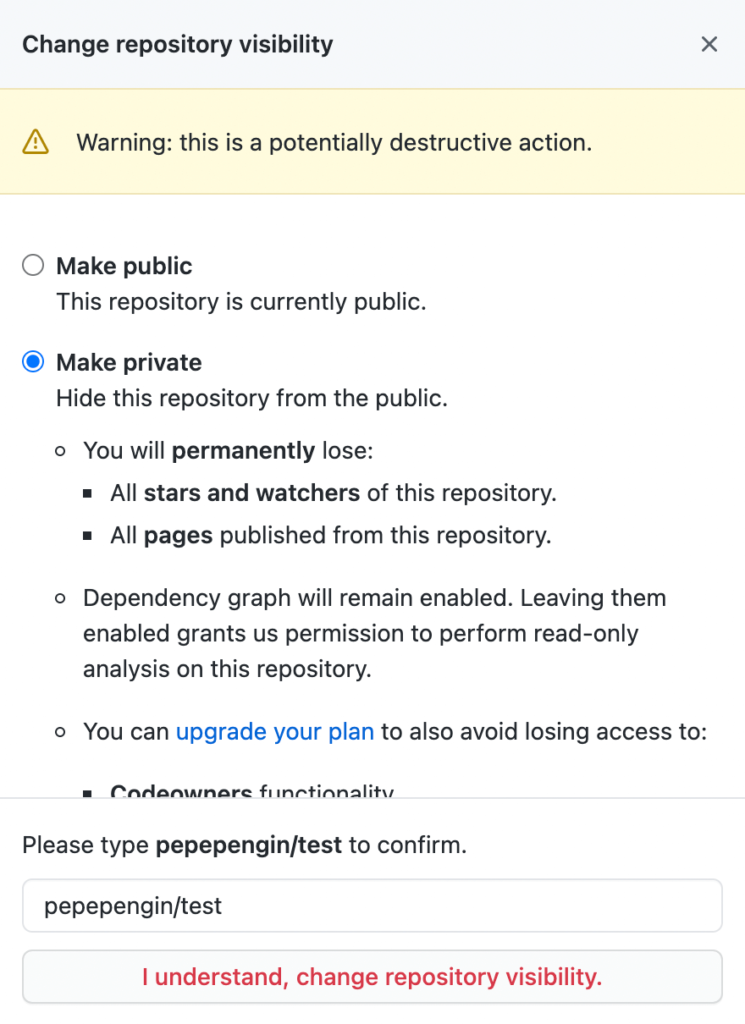Click the You will permanently lose line

coord(228,451)
